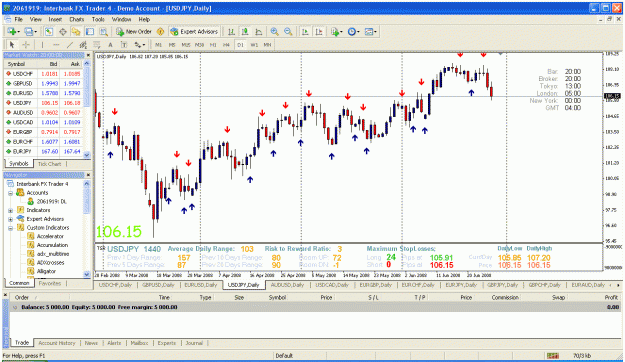Open the EURUSD,Daily chart tab
The image size is (625, 362).
(200, 285)
